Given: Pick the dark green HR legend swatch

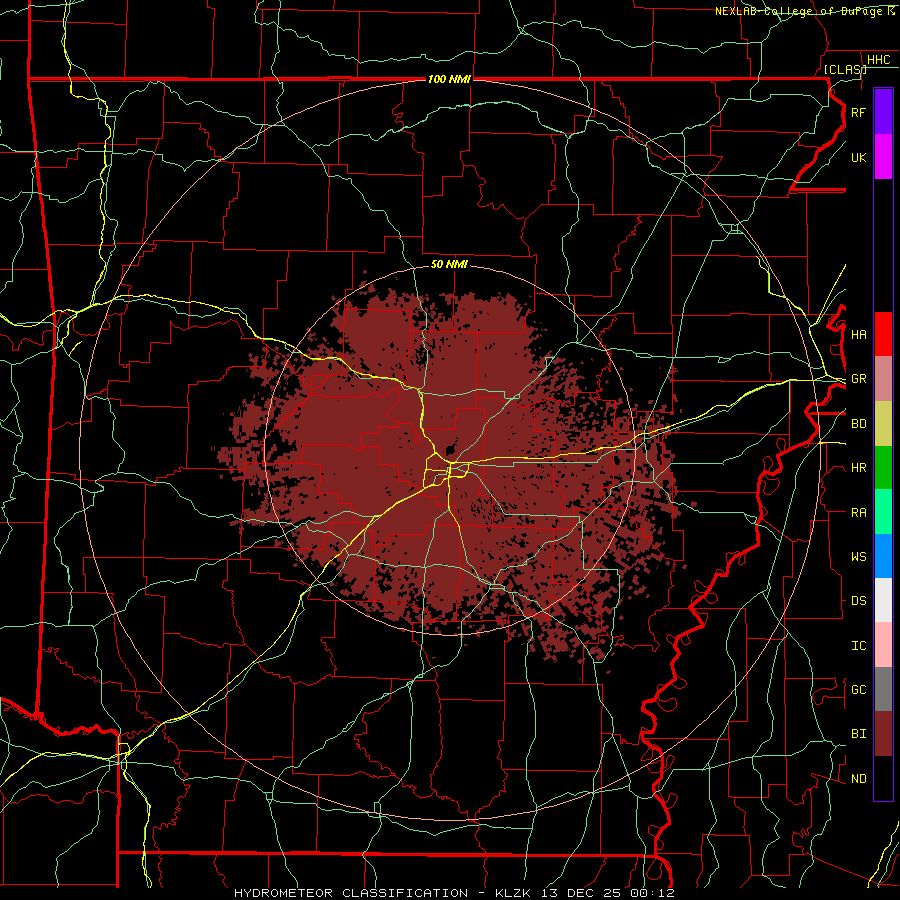Looking at the screenshot, I should tap(883, 468).
